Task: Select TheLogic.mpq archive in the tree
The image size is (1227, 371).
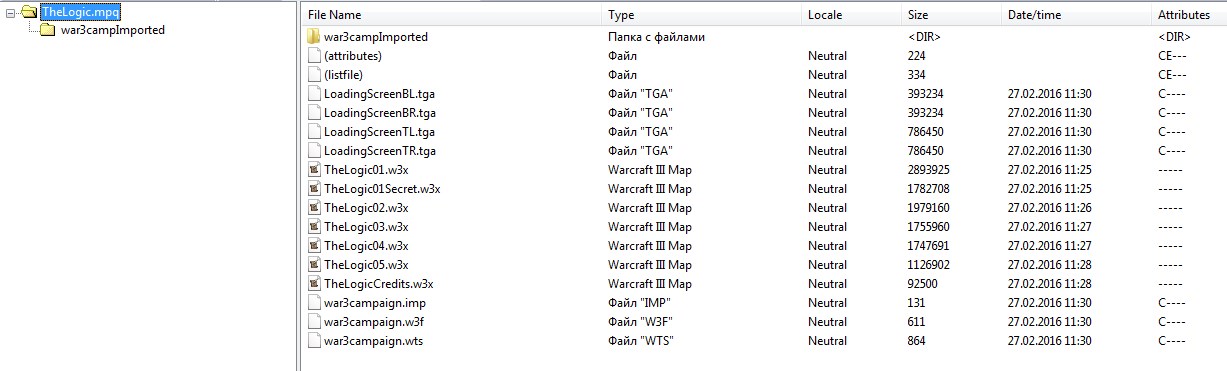Action: pyautogui.click(x=80, y=12)
